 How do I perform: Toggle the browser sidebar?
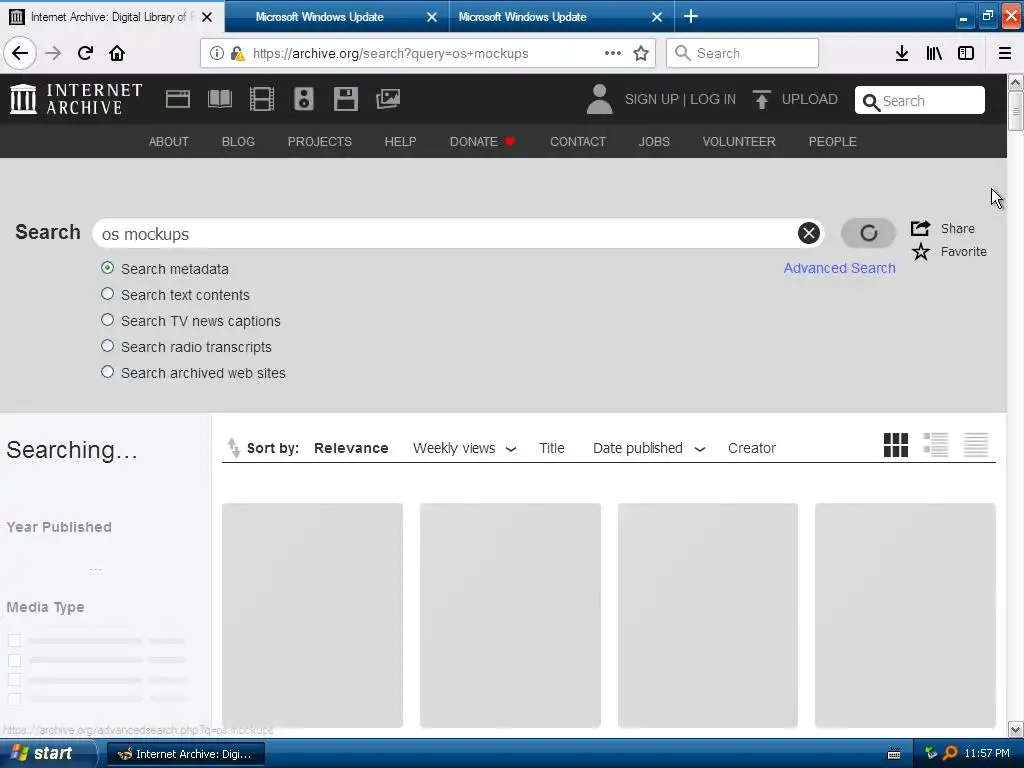(966, 53)
